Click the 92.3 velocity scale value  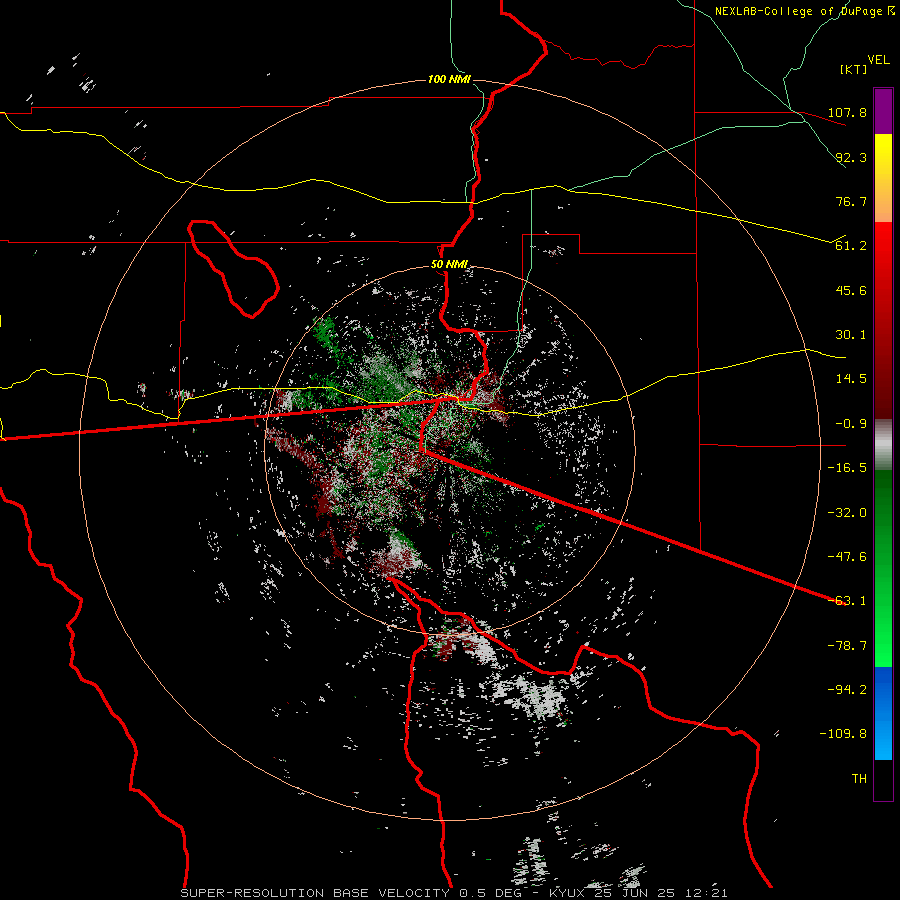pos(851,157)
